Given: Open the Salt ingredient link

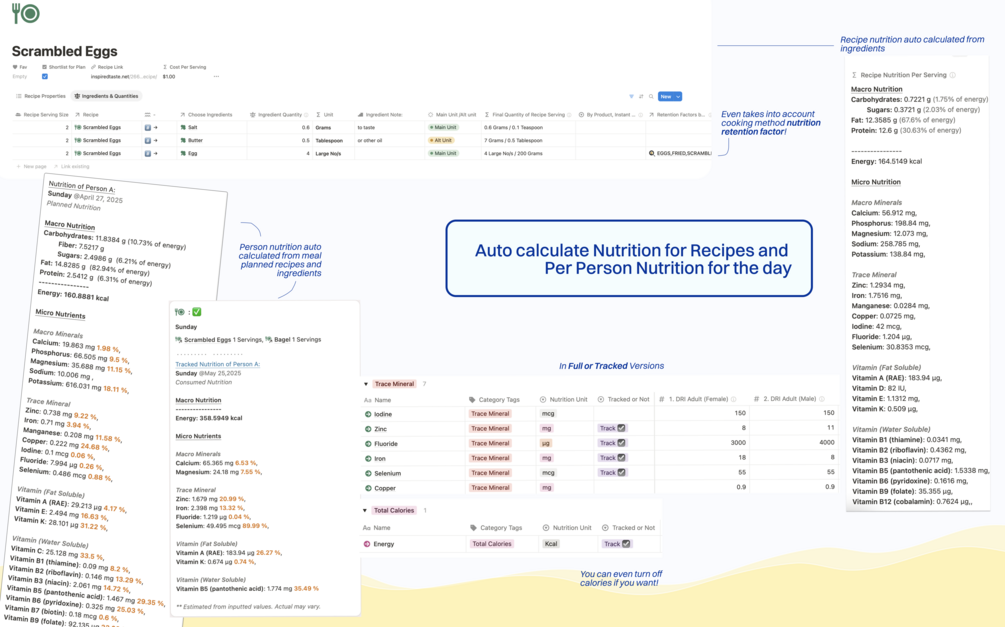Looking at the screenshot, I should tap(189, 128).
